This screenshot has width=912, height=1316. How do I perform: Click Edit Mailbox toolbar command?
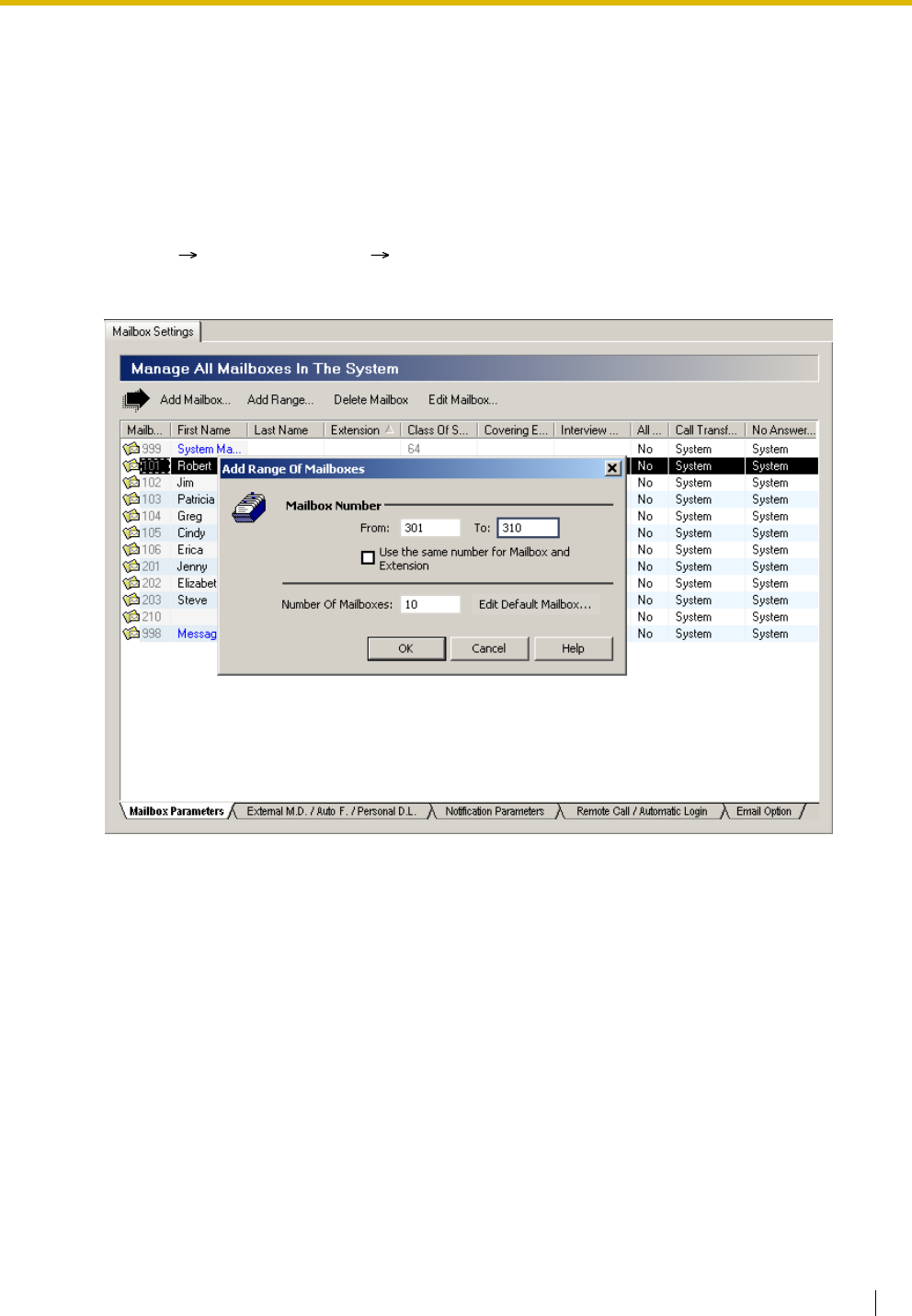[462, 400]
